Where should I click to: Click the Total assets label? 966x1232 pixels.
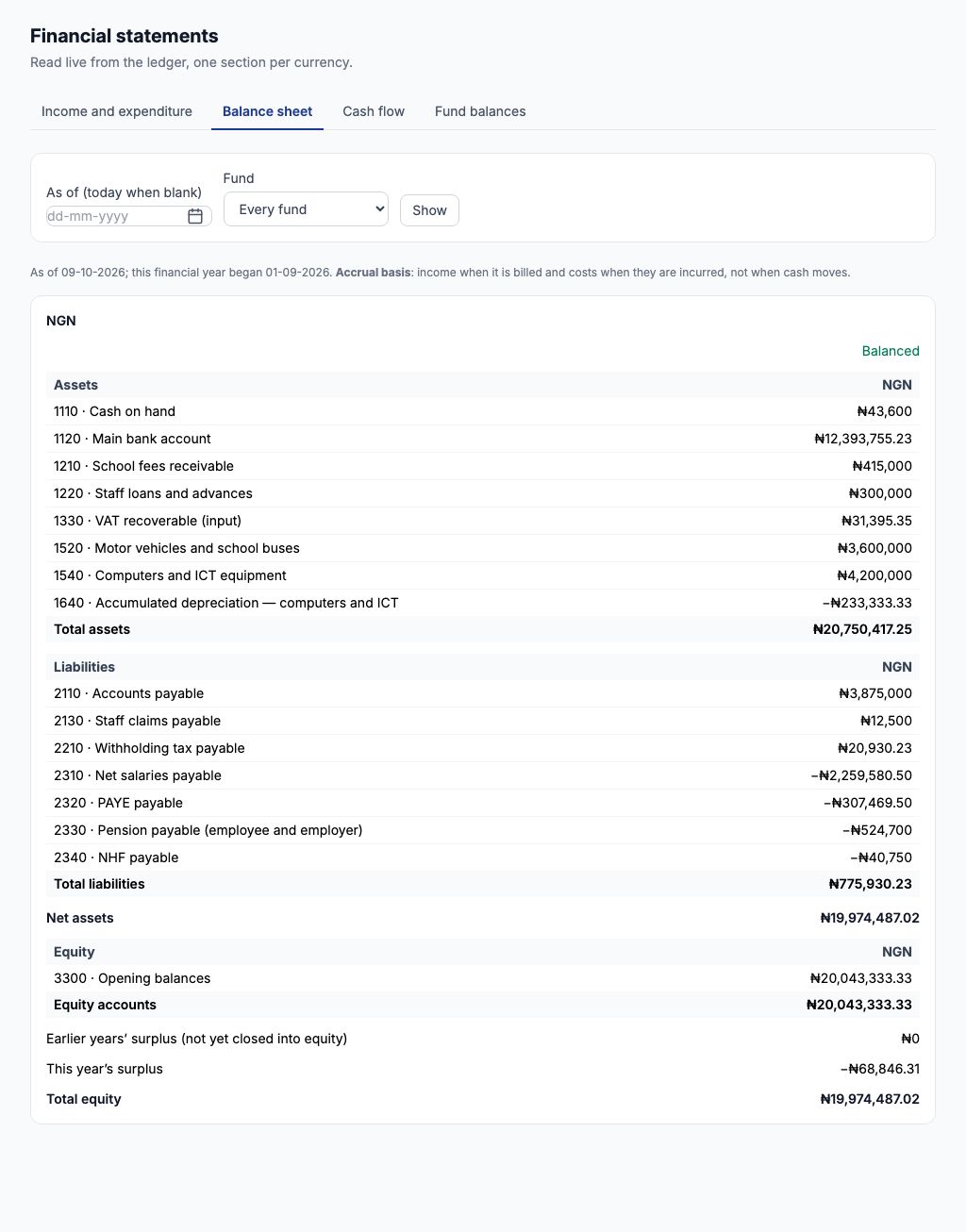(92, 629)
